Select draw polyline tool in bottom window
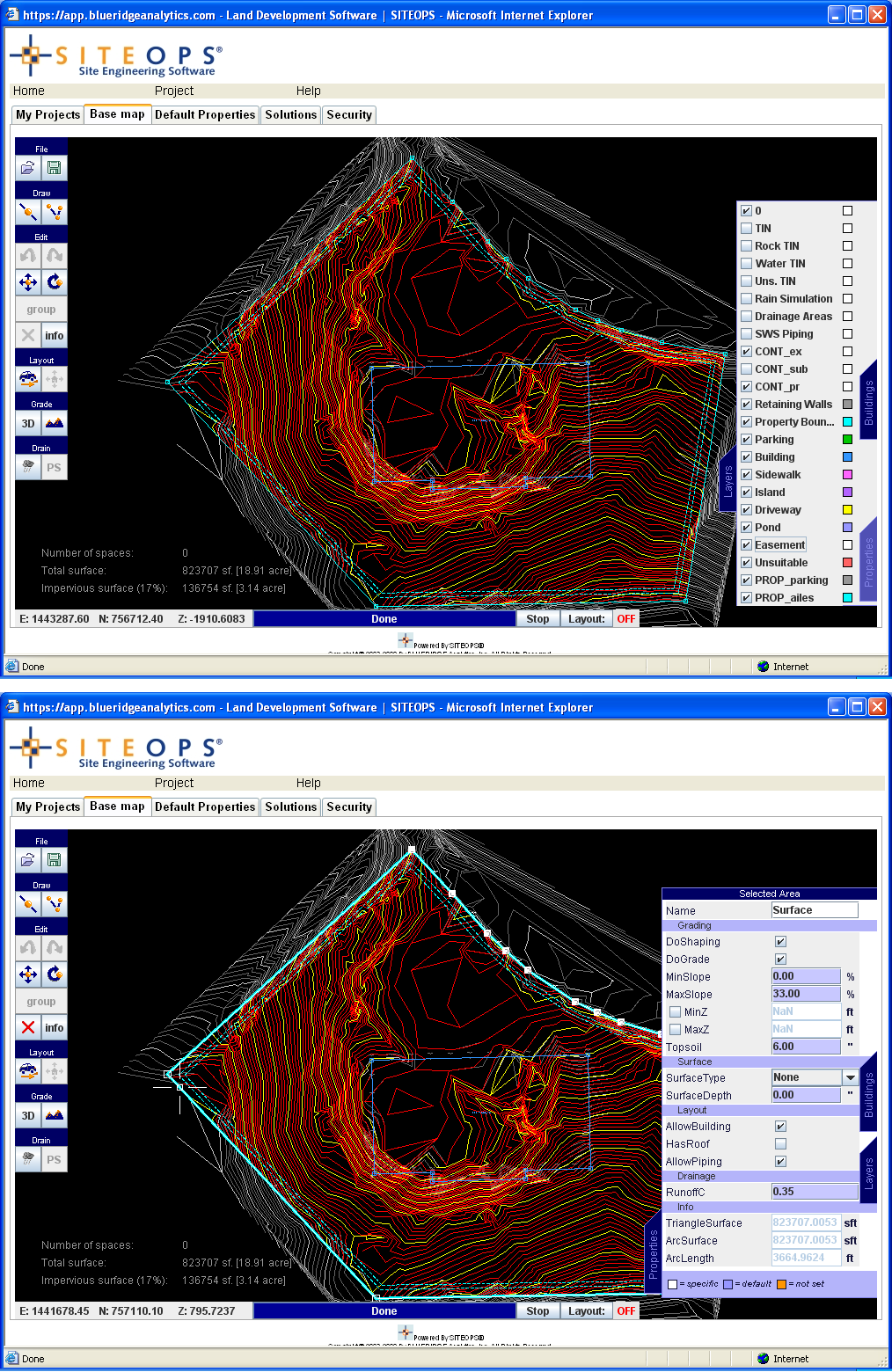The width and height of the screenshot is (892, 1372). click(54, 904)
